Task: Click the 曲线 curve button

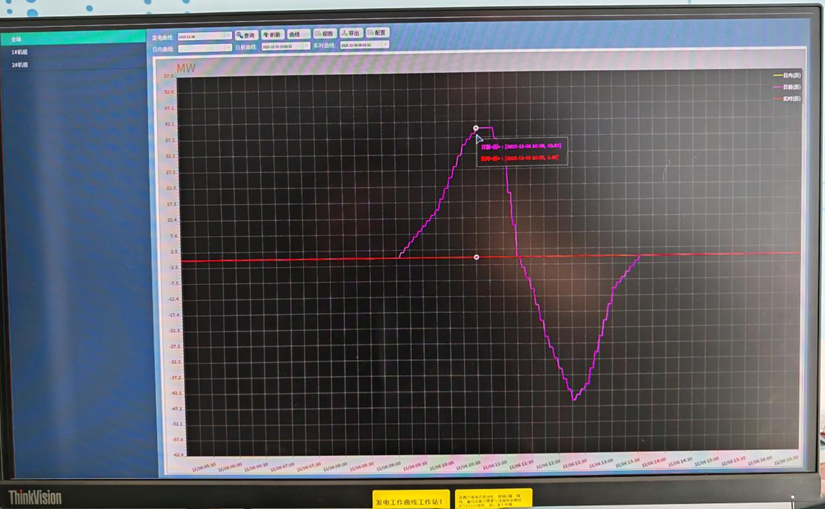Action: coord(298,34)
